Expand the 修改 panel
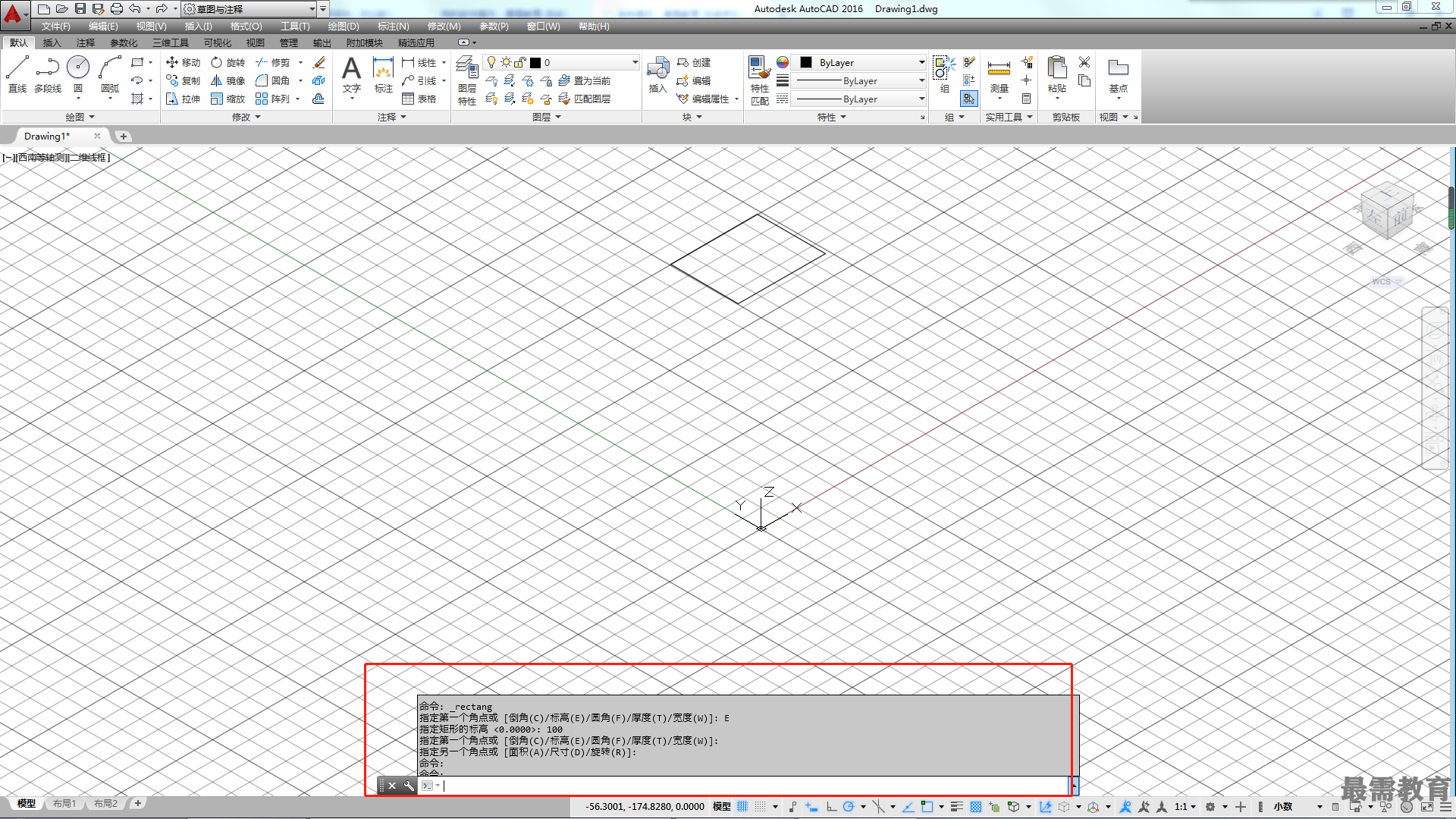Screen dimensions: 1456x819 click(246, 117)
